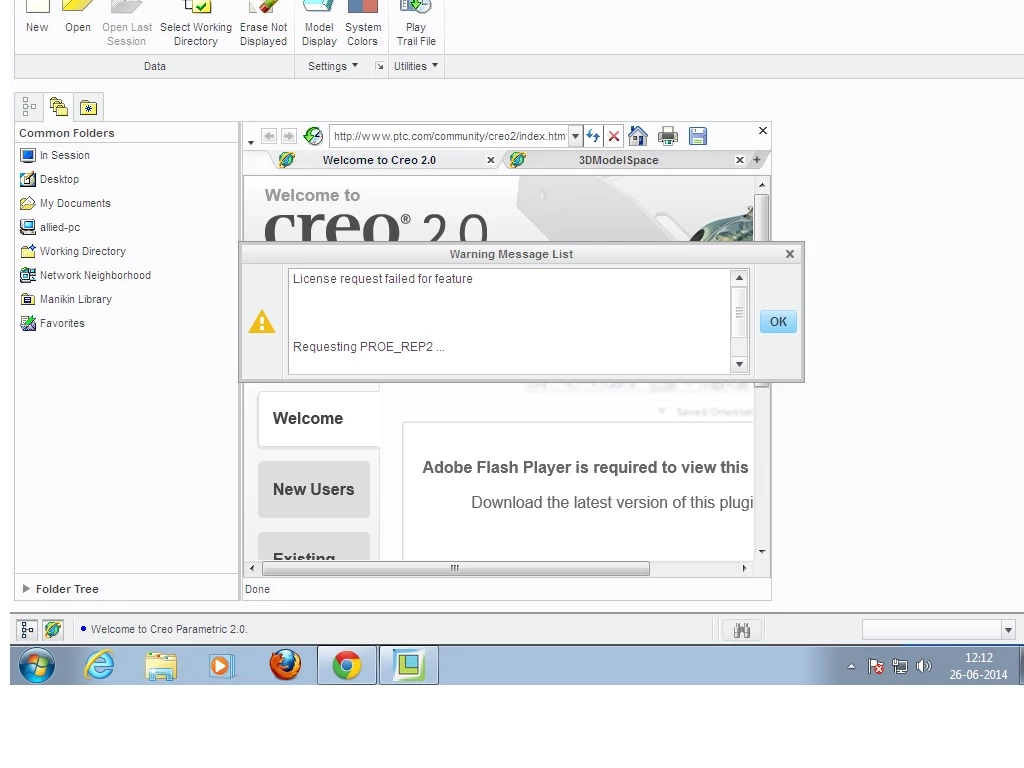Click Select Working Directory tool
This screenshot has width=1024, height=768.
click(x=195, y=24)
